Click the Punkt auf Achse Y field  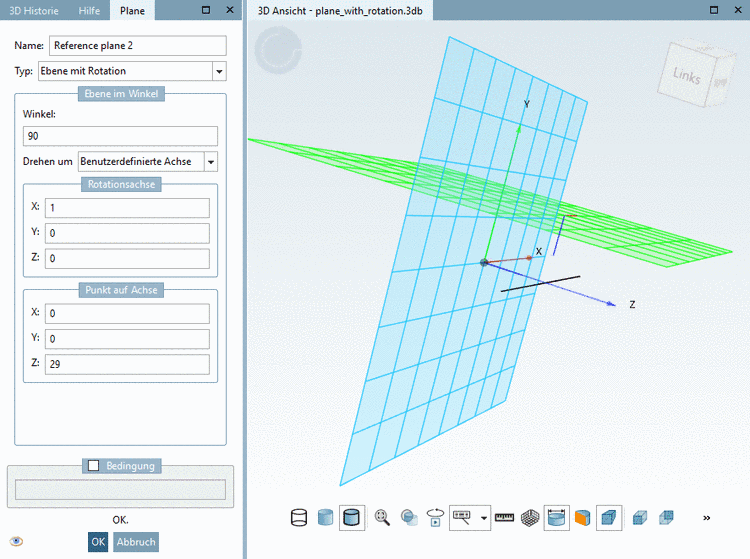[127, 339]
